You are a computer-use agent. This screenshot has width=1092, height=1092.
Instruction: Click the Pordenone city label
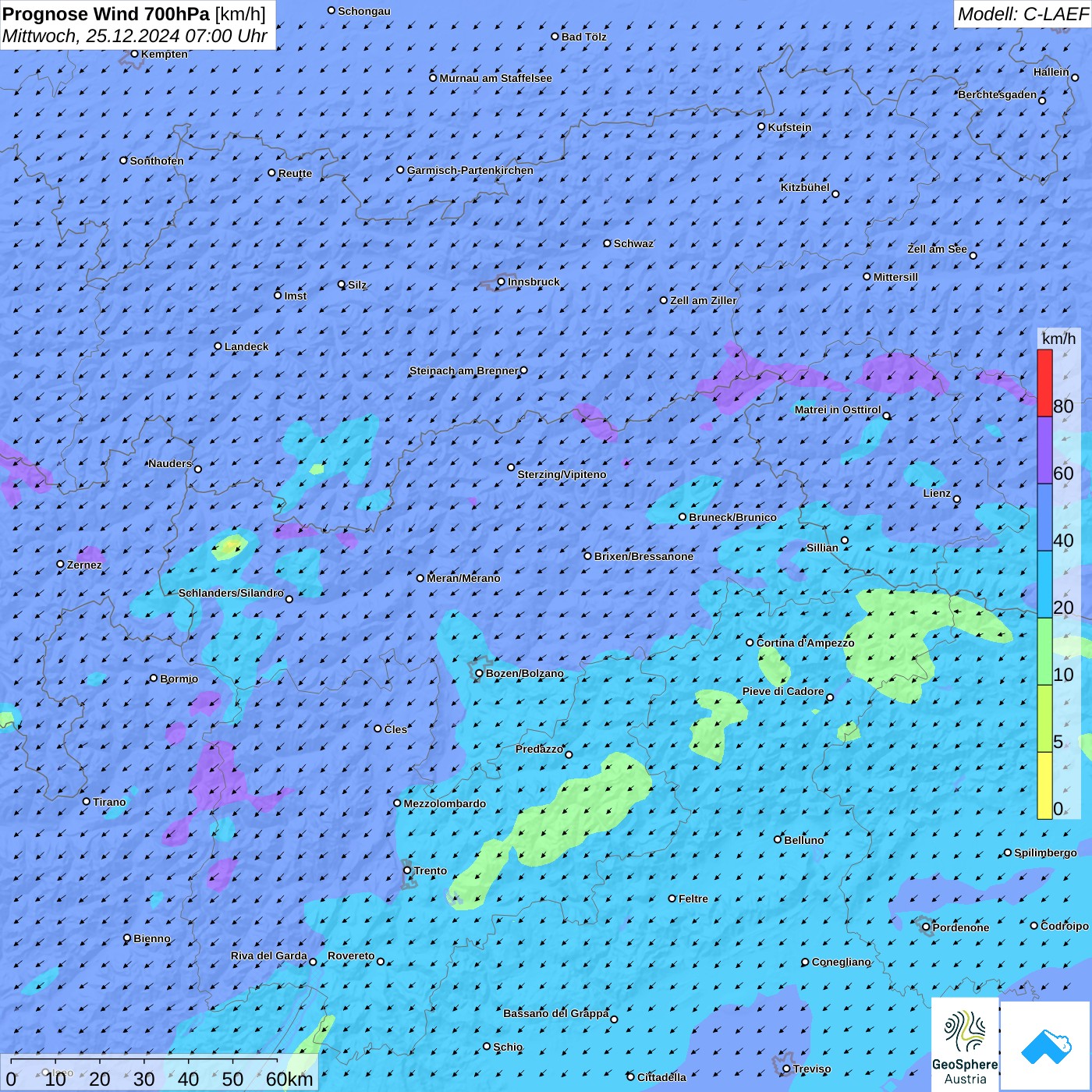pyautogui.click(x=961, y=927)
